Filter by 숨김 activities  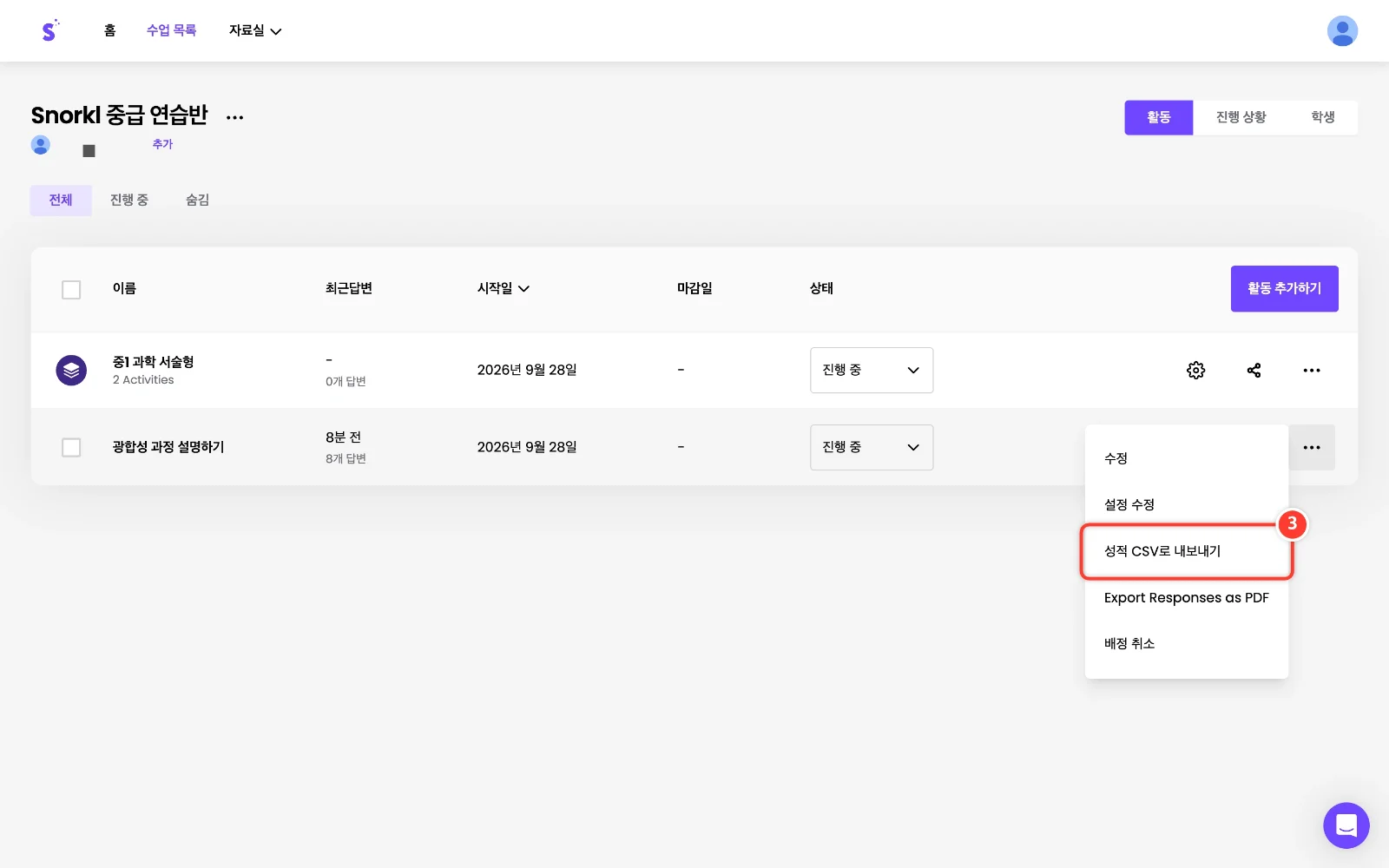pos(197,201)
